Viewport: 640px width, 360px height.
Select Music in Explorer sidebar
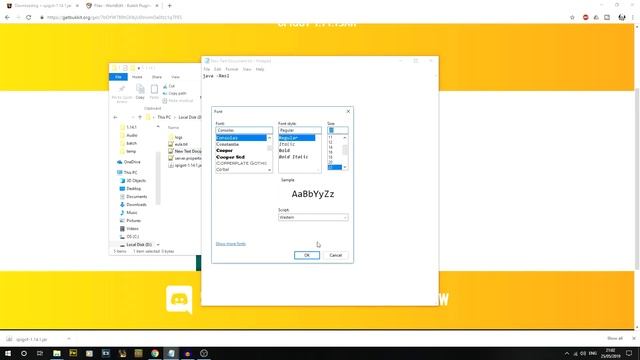pyautogui.click(x=129, y=213)
